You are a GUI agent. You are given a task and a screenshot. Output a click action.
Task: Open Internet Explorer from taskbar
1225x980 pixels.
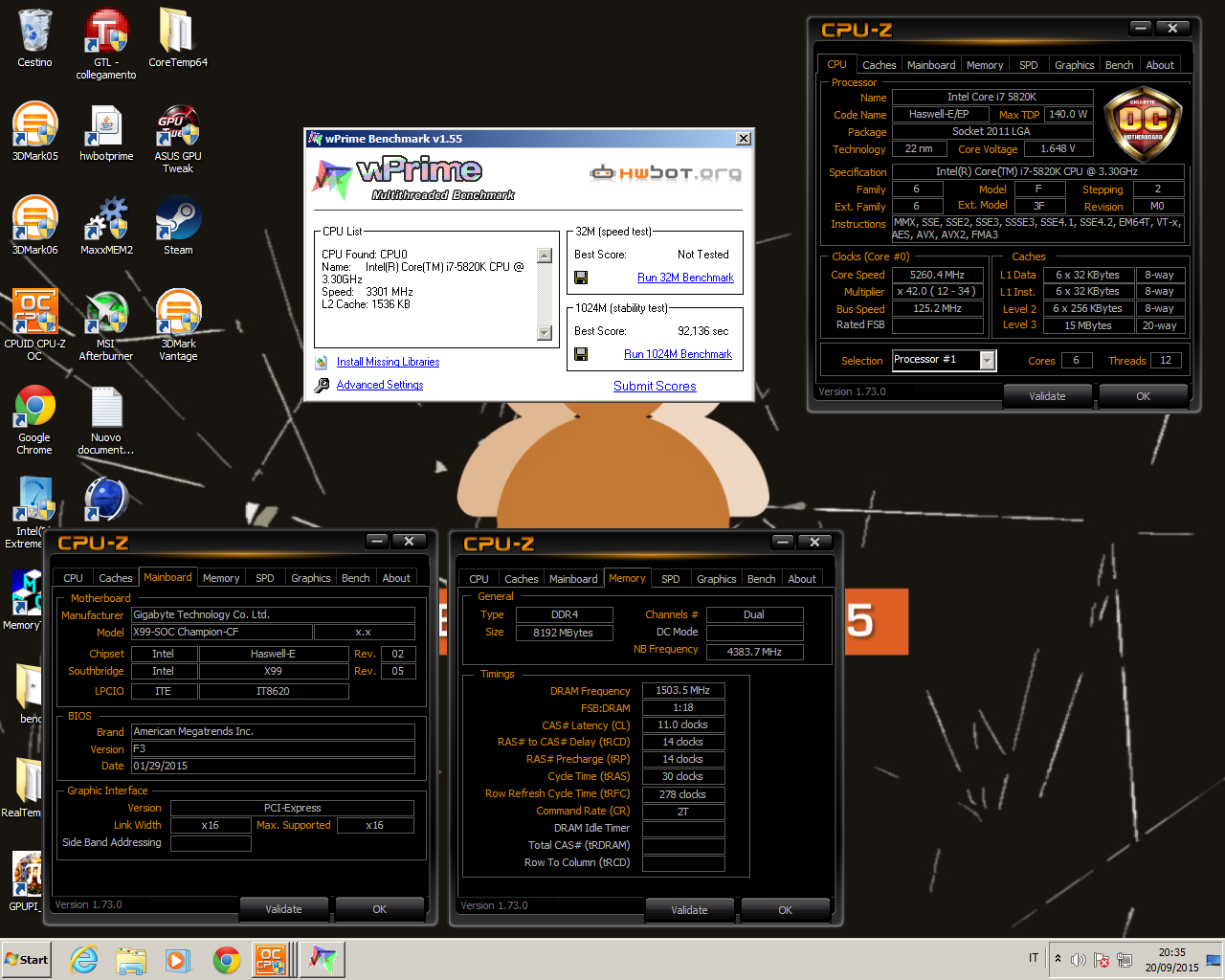click(x=84, y=960)
